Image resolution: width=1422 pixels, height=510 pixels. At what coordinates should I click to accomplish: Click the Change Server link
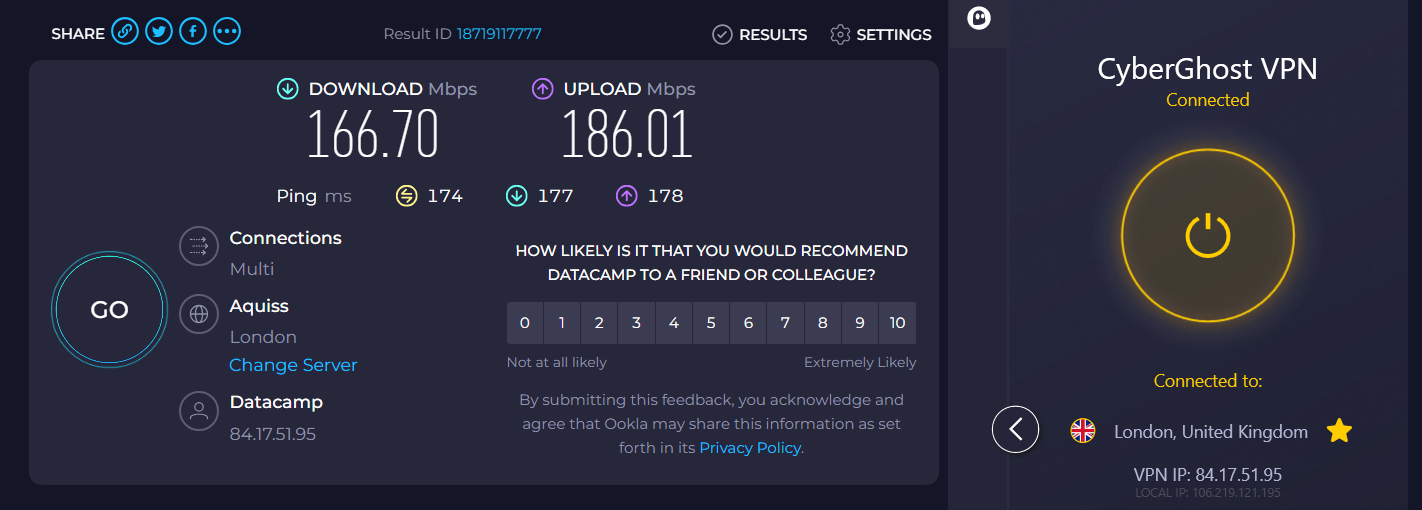293,365
